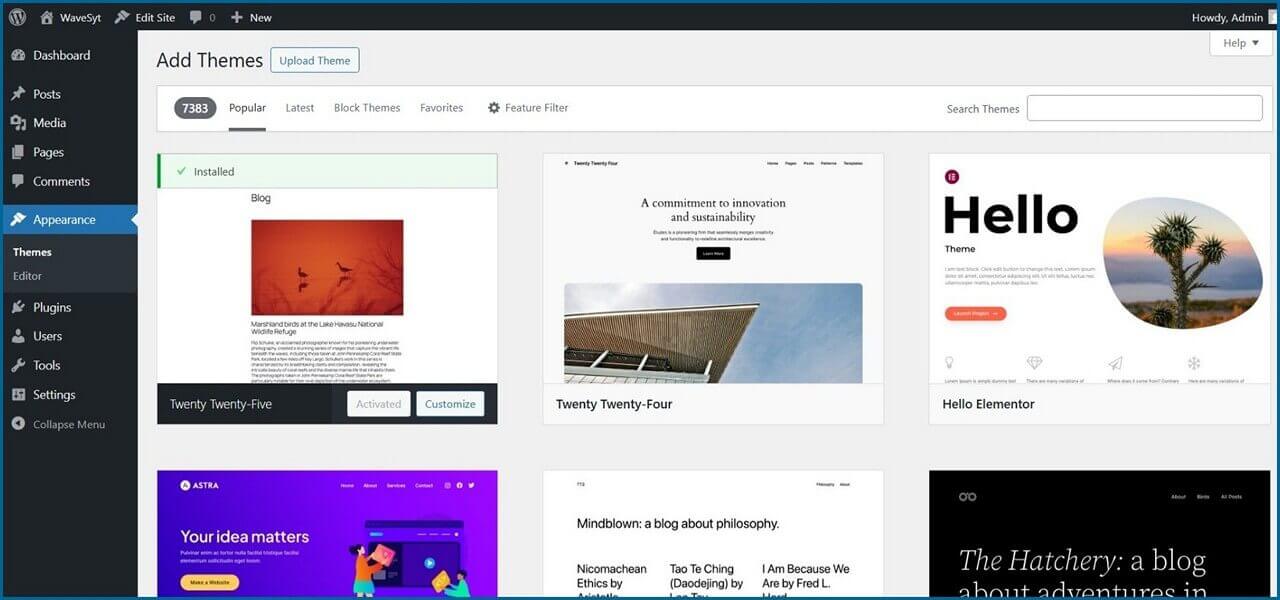
Task: Click Collapse Menu text
Action: [69, 424]
